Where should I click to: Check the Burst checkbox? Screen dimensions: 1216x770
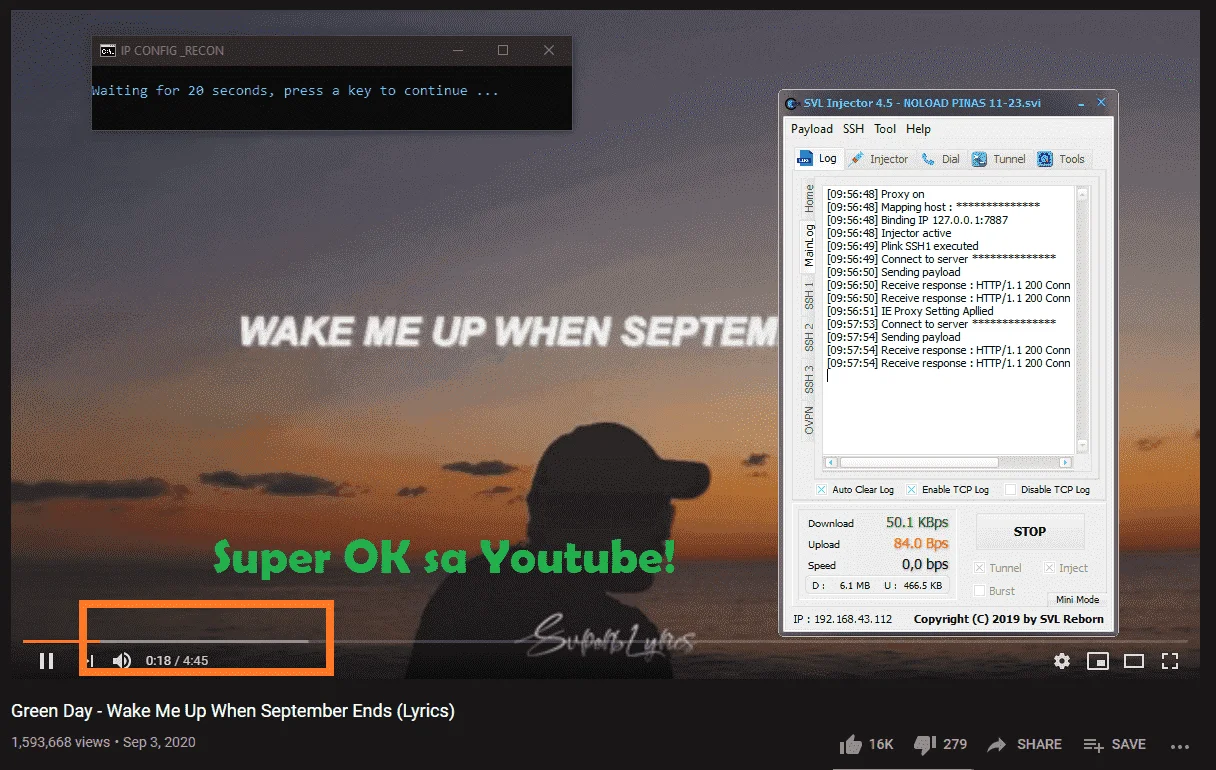pyautogui.click(x=980, y=591)
